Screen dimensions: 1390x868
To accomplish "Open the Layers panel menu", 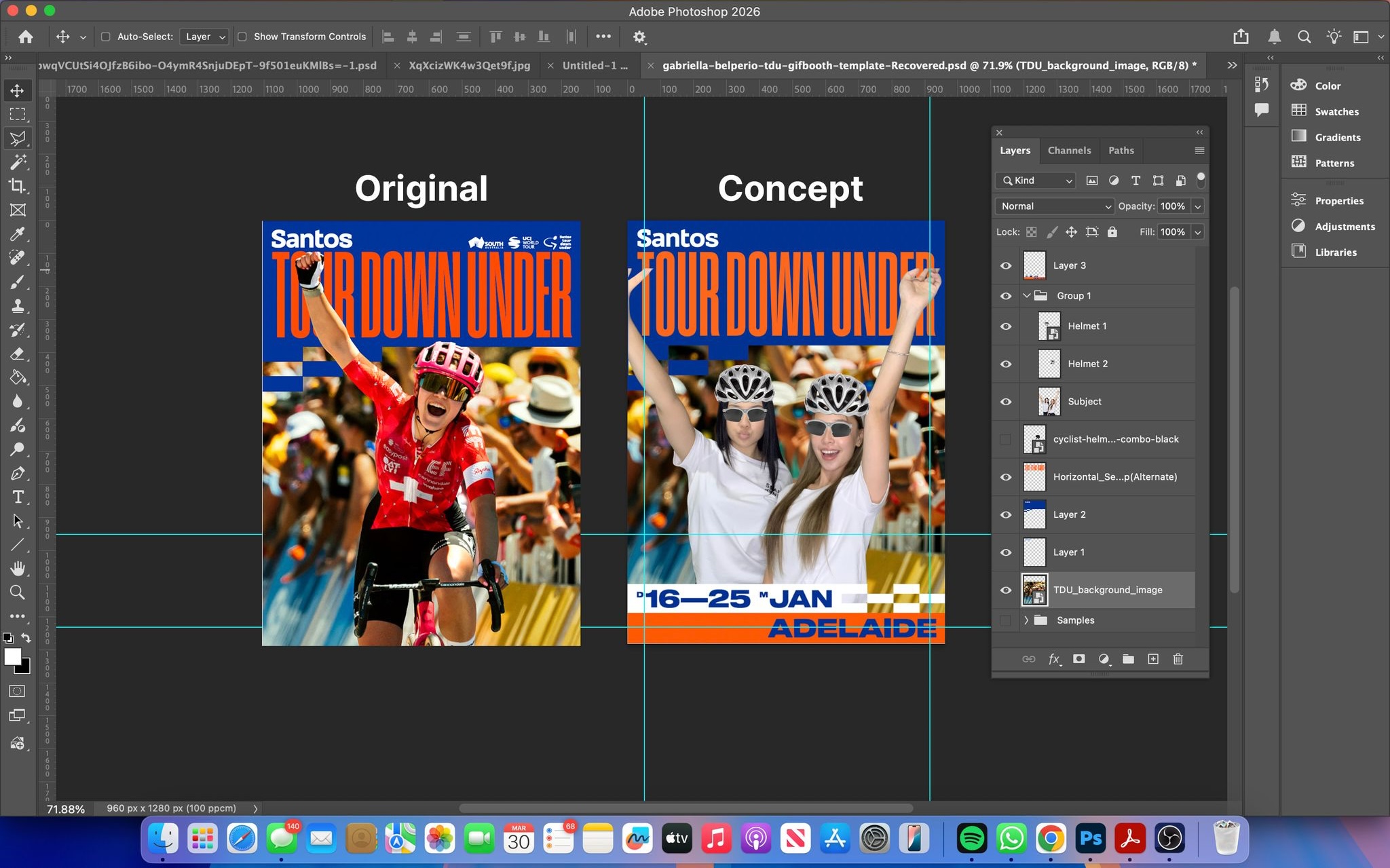I will point(1199,151).
